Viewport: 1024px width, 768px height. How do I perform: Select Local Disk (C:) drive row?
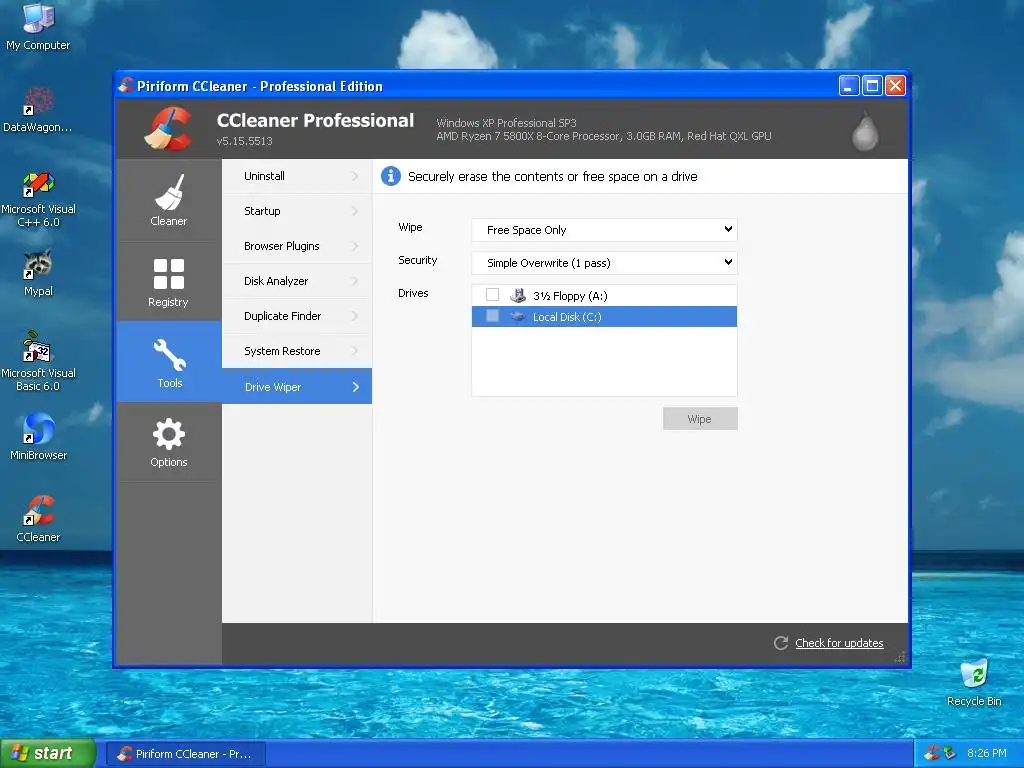pos(604,317)
